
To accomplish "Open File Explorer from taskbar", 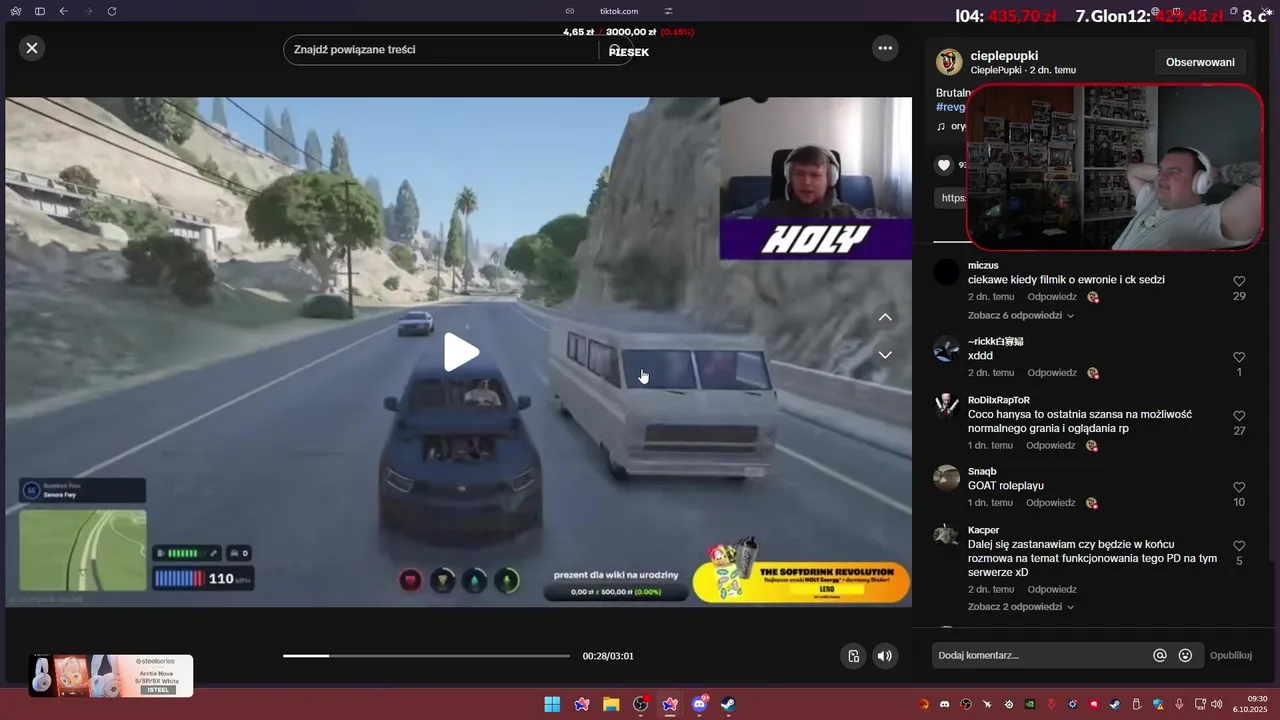I will [610, 704].
